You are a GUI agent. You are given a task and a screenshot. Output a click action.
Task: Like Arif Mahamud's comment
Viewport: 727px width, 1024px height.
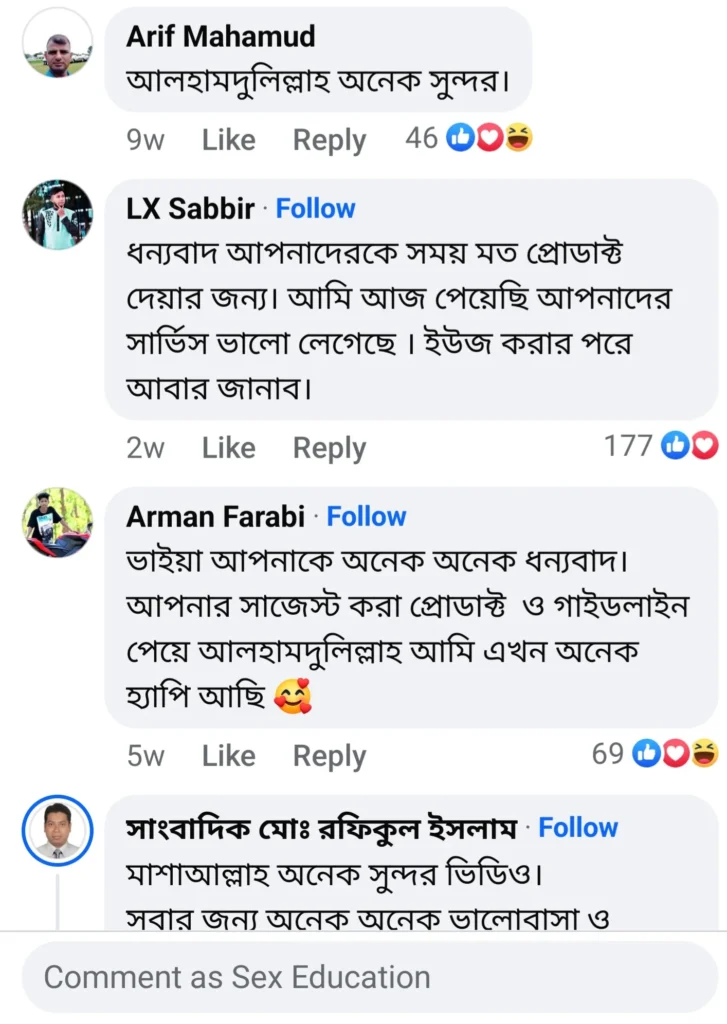tap(228, 140)
